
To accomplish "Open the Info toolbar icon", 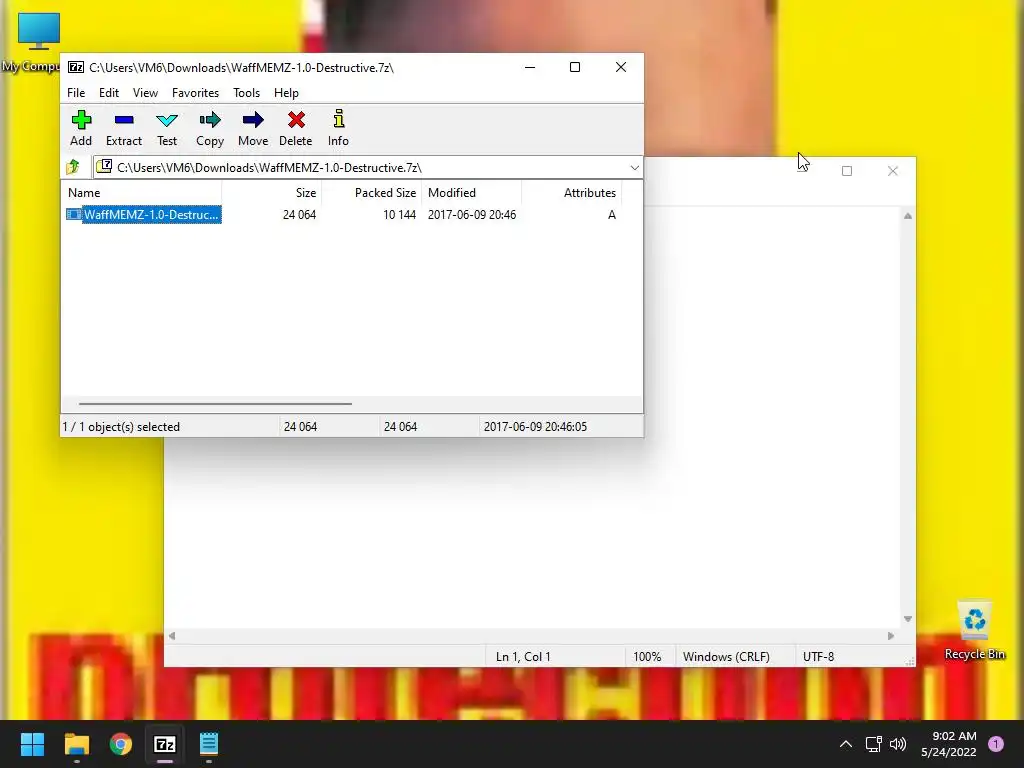I will click(338, 119).
